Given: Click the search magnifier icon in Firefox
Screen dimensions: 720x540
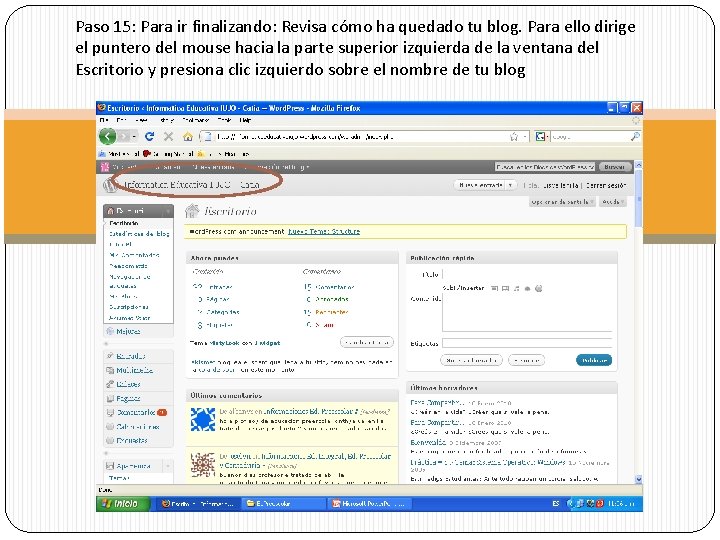Looking at the screenshot, I should tap(635, 136).
